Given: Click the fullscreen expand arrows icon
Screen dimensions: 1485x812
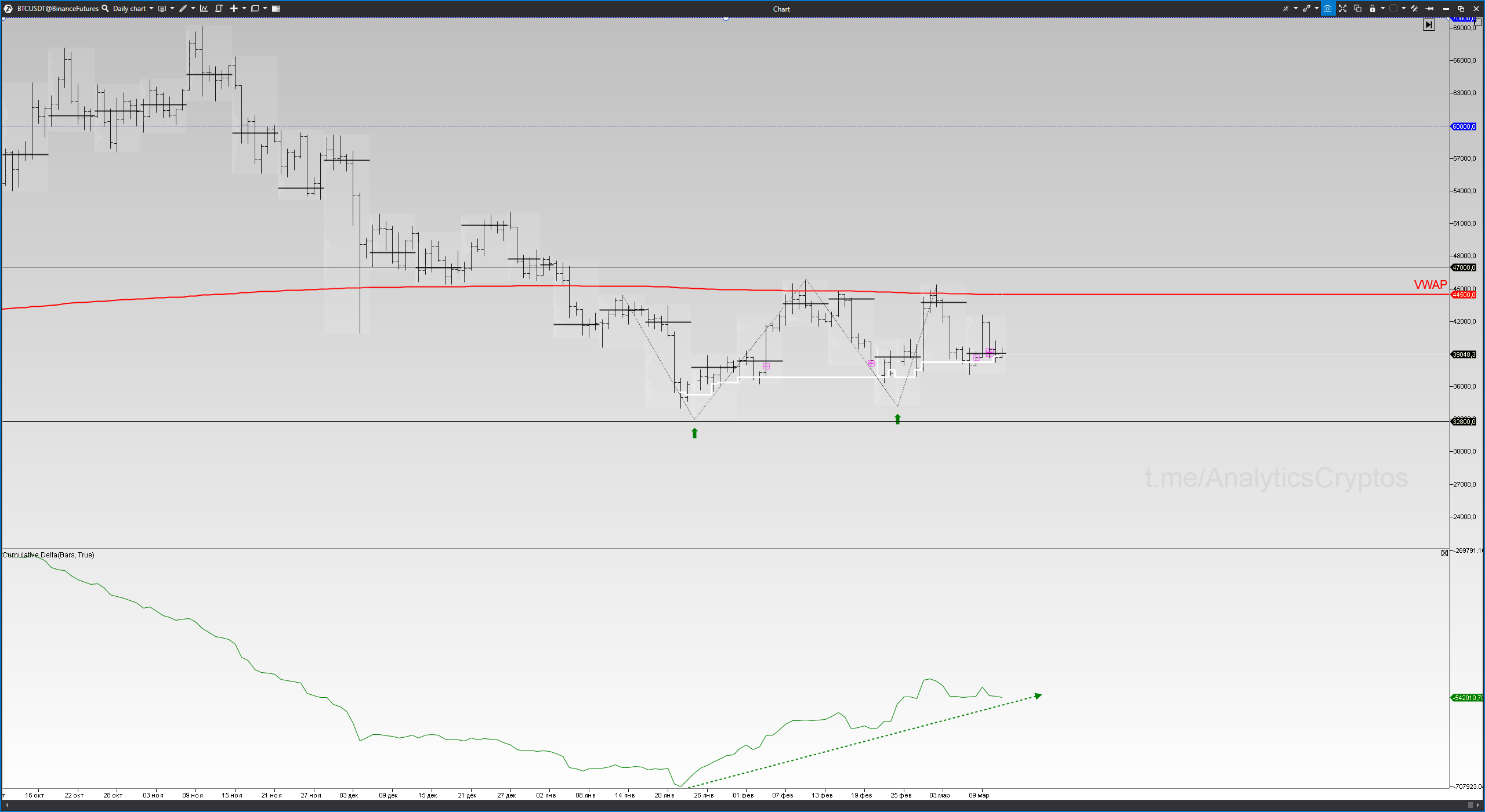Looking at the screenshot, I should [1343, 9].
